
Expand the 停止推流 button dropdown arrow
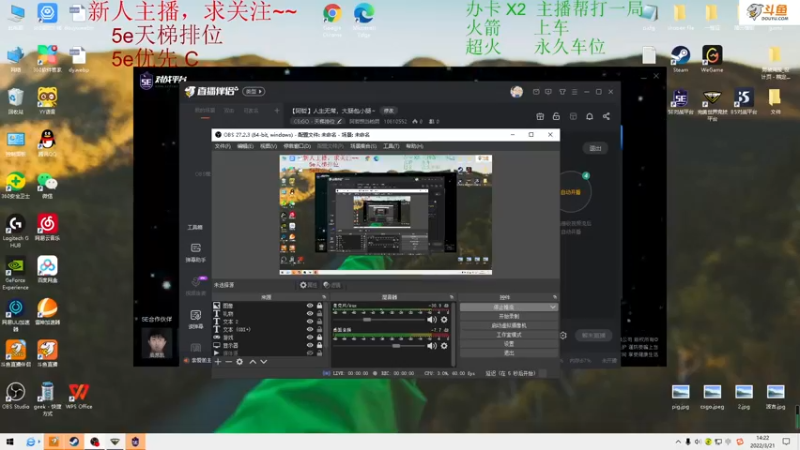click(x=553, y=307)
